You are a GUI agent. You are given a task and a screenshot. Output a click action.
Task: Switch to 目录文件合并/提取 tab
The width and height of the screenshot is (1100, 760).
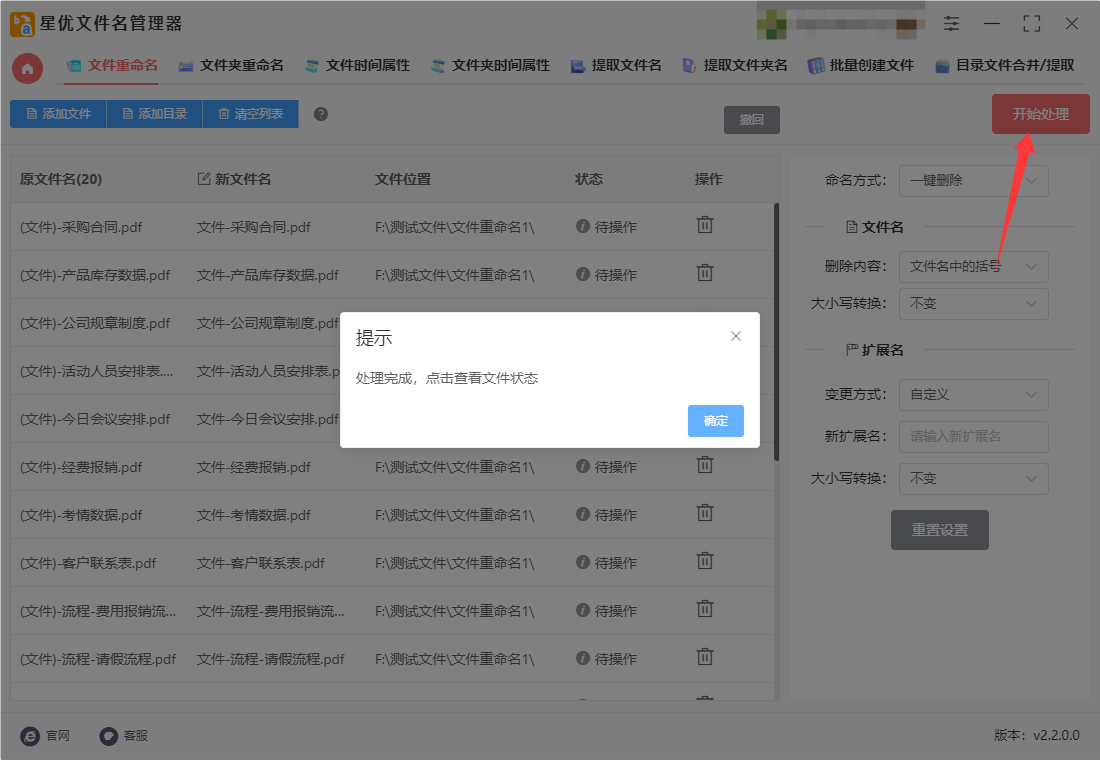click(1005, 66)
